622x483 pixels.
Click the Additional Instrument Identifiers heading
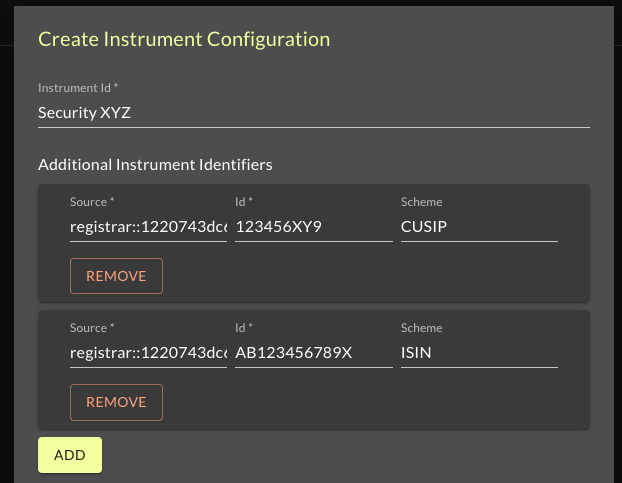pos(155,164)
